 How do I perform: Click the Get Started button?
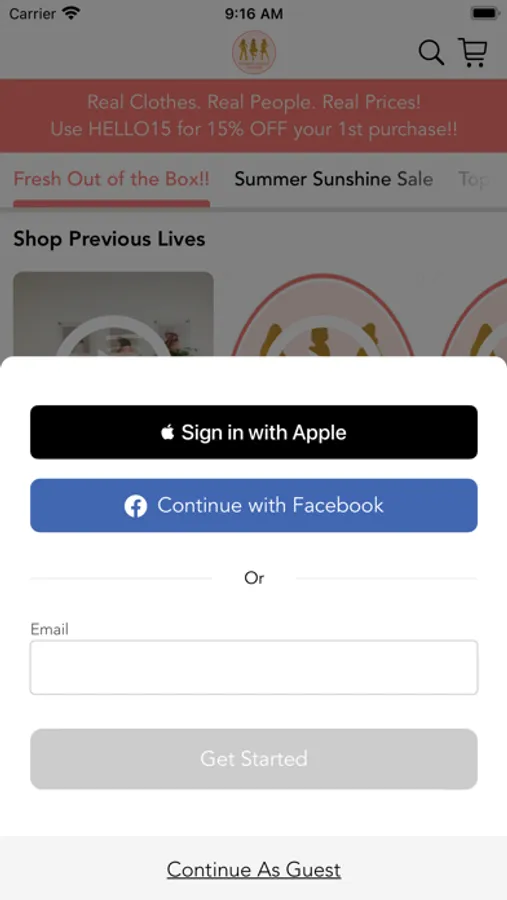254,759
